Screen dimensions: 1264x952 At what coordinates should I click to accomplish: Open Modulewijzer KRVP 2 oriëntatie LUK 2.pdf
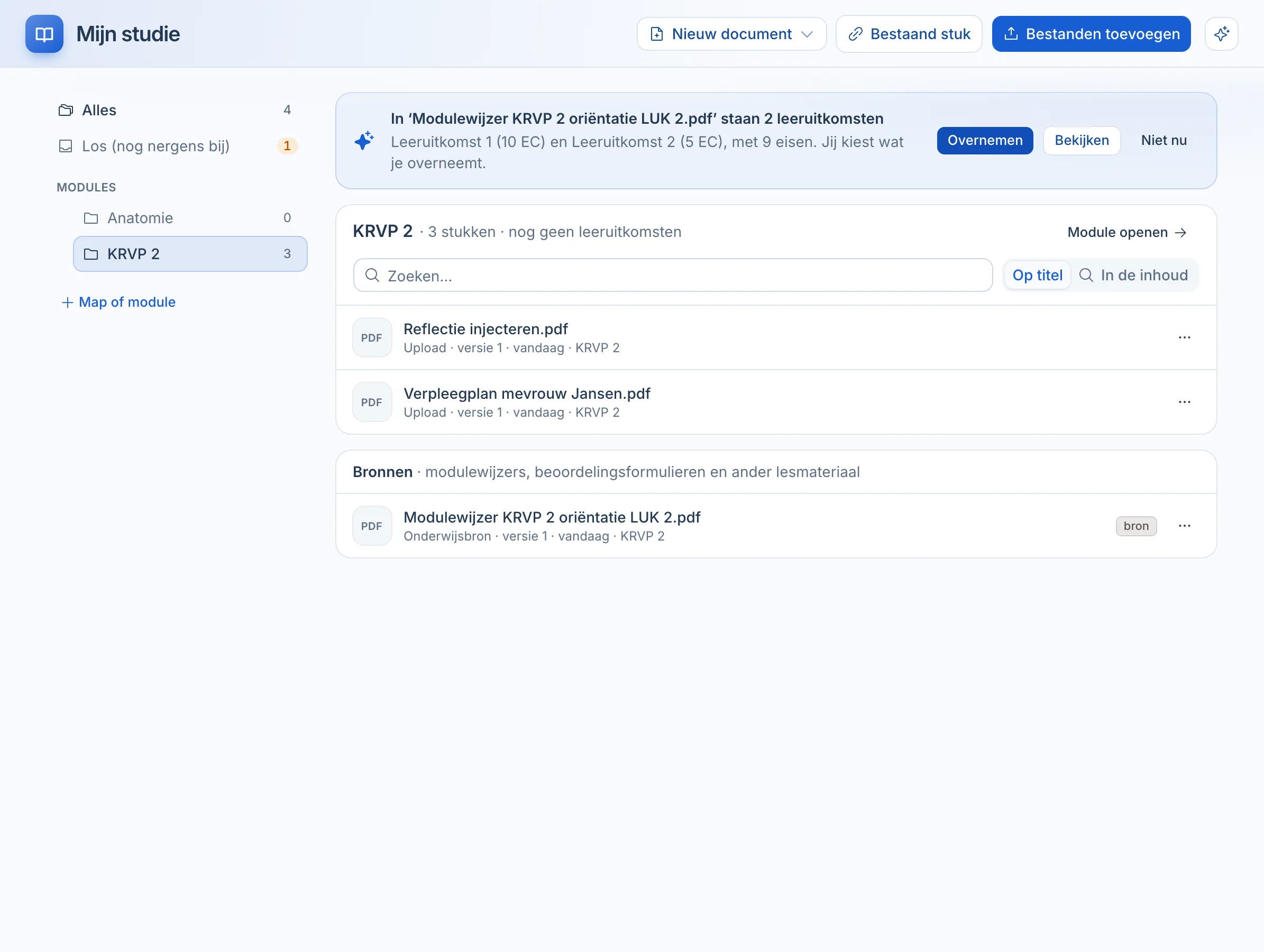(x=552, y=517)
